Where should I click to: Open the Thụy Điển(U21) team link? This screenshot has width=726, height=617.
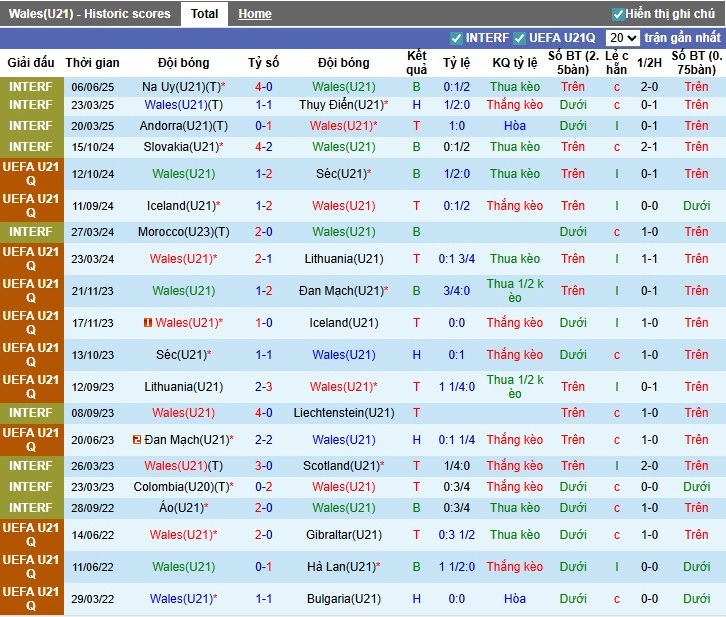(342, 105)
